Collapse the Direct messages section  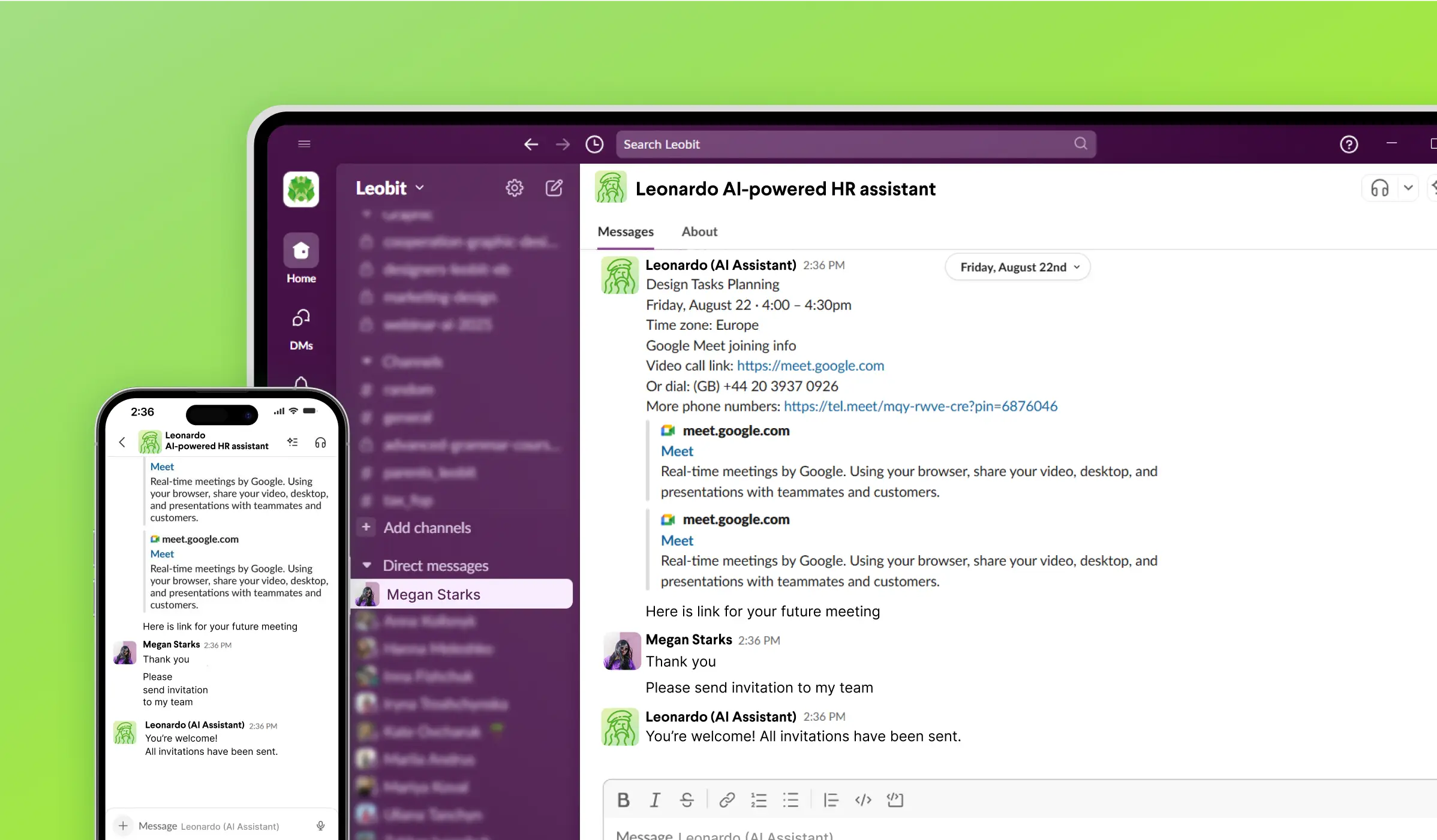pos(367,565)
